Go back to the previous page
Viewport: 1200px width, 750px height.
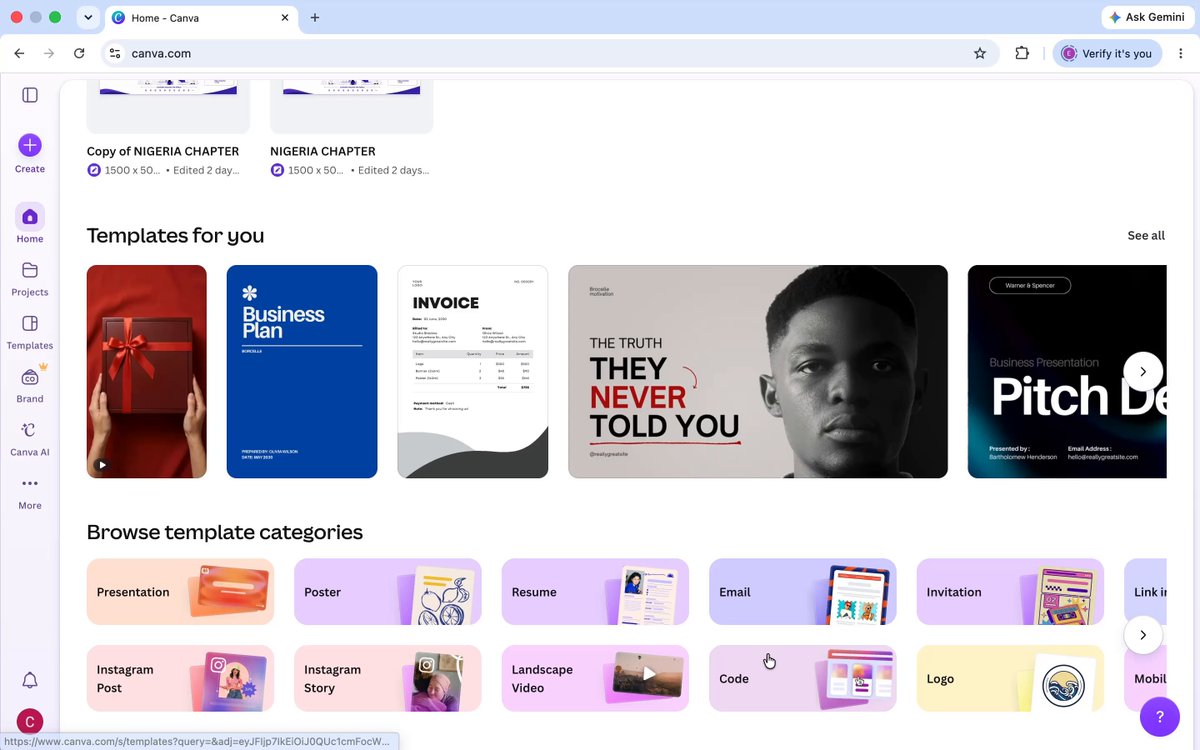click(x=19, y=54)
